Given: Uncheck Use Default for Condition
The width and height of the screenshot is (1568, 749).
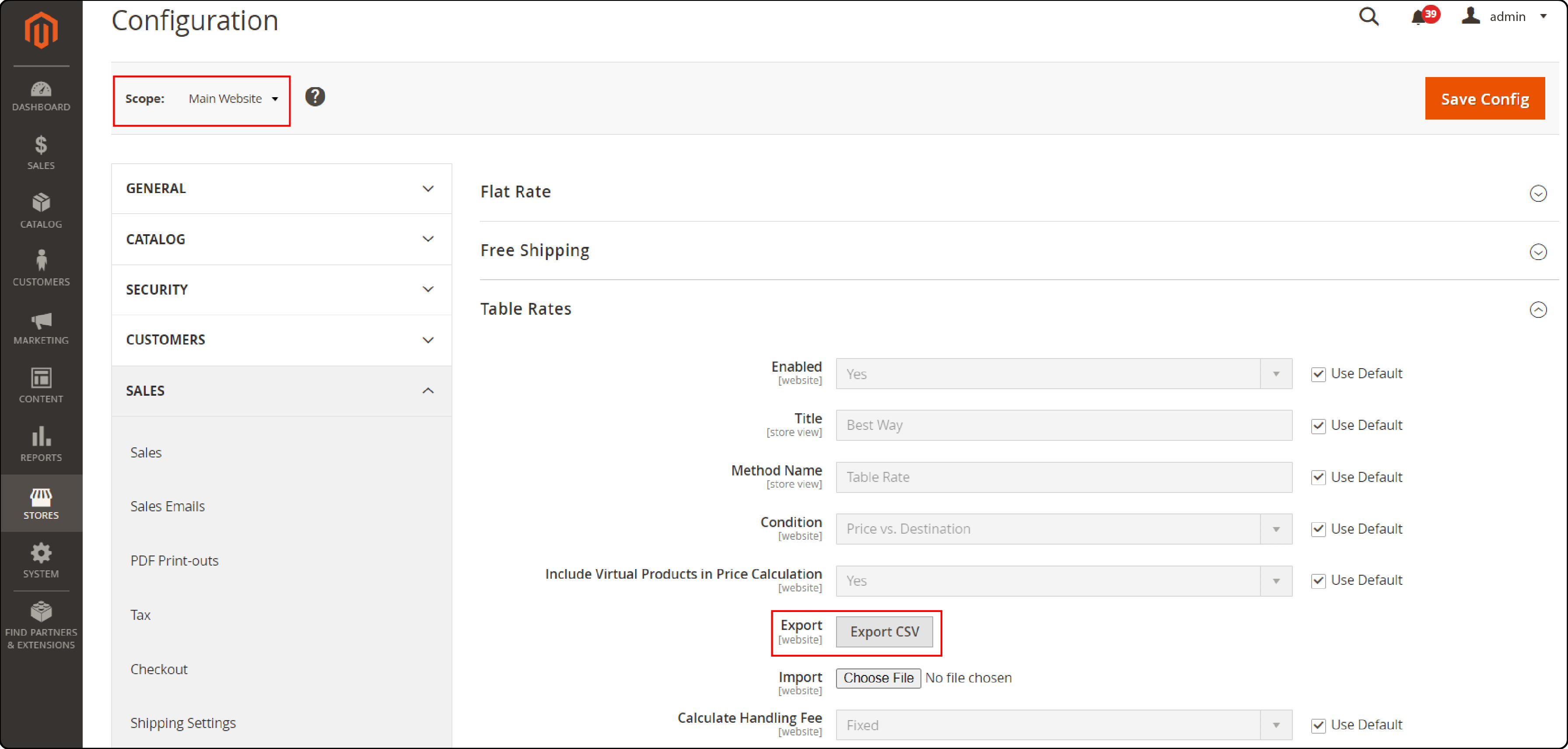Looking at the screenshot, I should [1318, 529].
